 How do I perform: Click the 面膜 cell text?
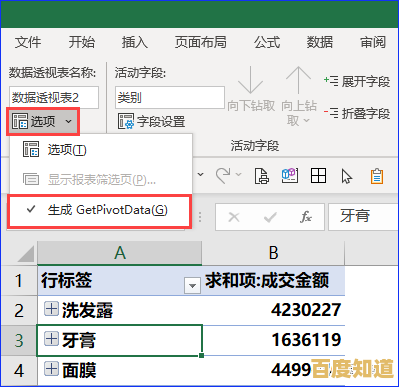point(79,370)
